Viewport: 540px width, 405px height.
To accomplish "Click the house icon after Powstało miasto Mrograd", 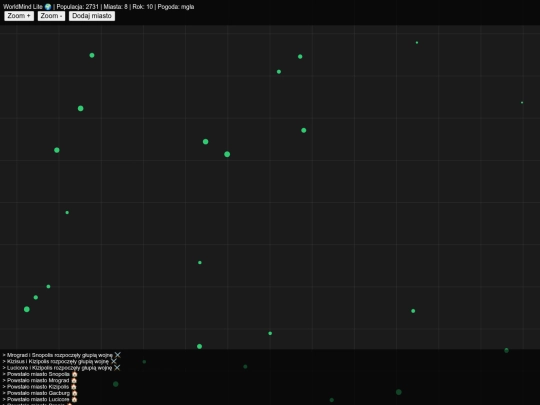I will 74,380.
